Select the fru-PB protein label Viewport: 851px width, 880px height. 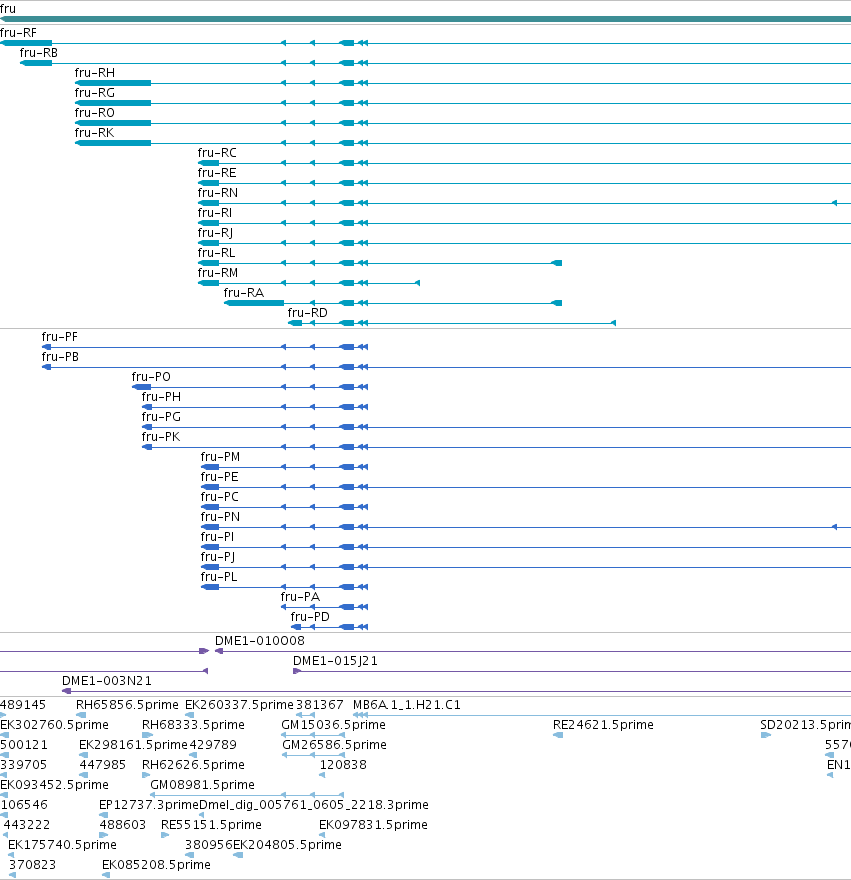coord(60,357)
